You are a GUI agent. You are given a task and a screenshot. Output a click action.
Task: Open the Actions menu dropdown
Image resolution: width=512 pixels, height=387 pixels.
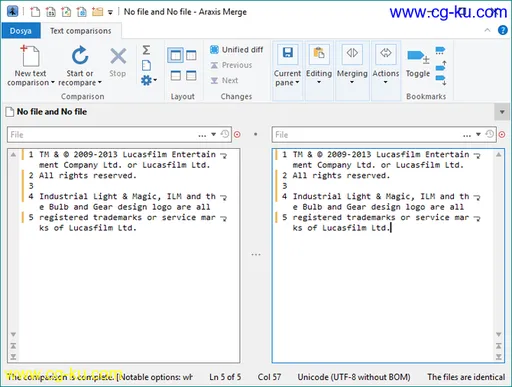[385, 82]
